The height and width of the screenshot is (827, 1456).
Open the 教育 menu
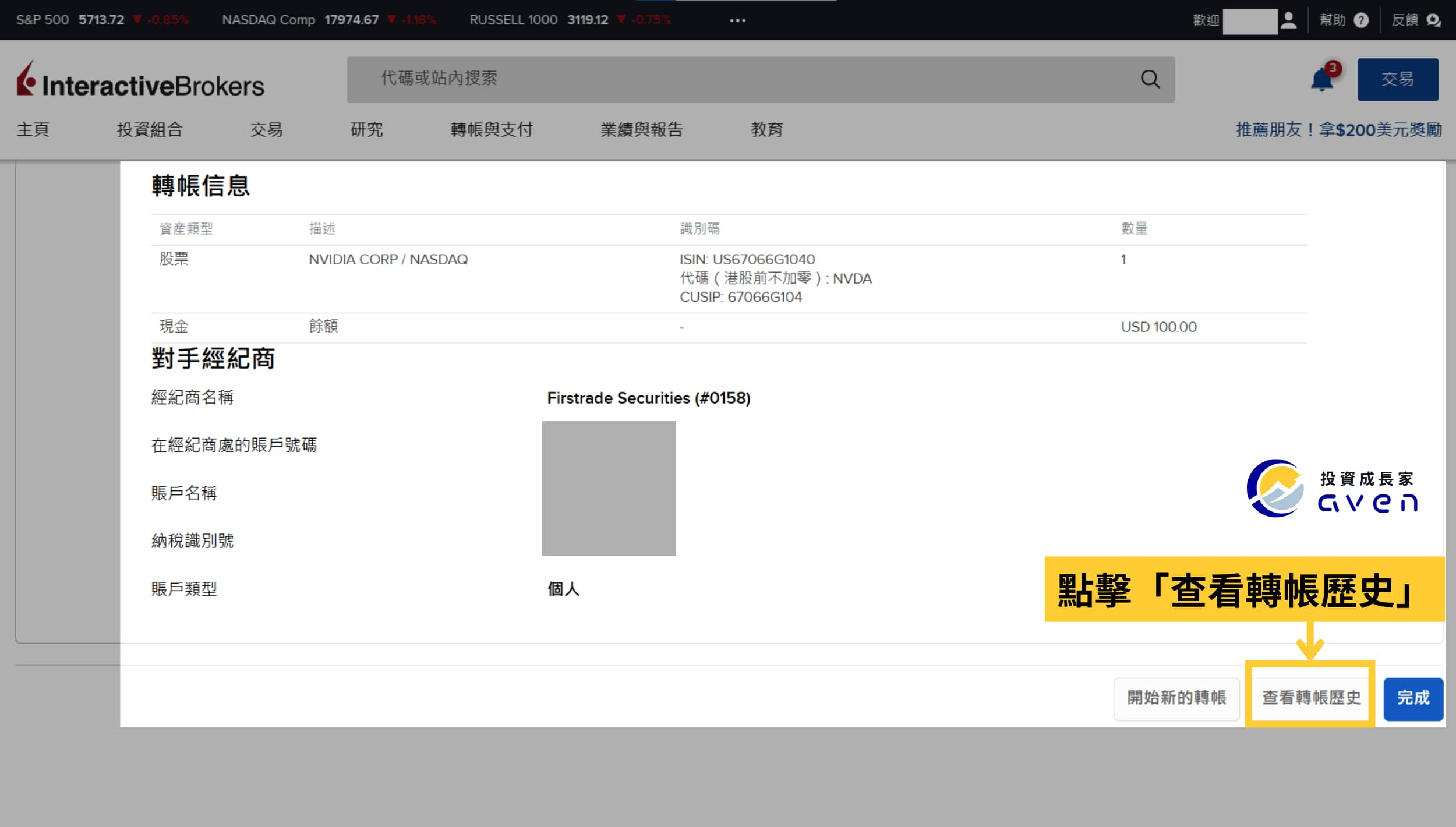tap(767, 129)
